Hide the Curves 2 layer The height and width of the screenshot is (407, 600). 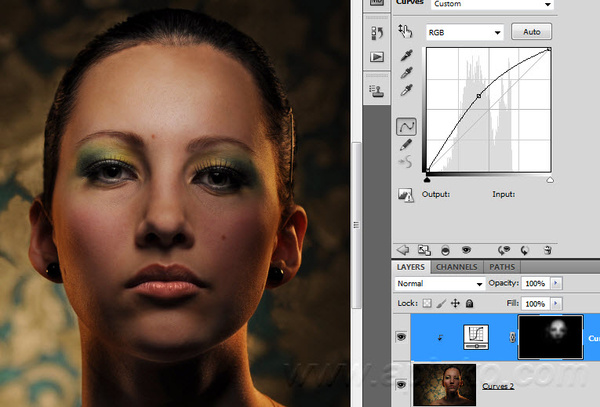click(401, 384)
